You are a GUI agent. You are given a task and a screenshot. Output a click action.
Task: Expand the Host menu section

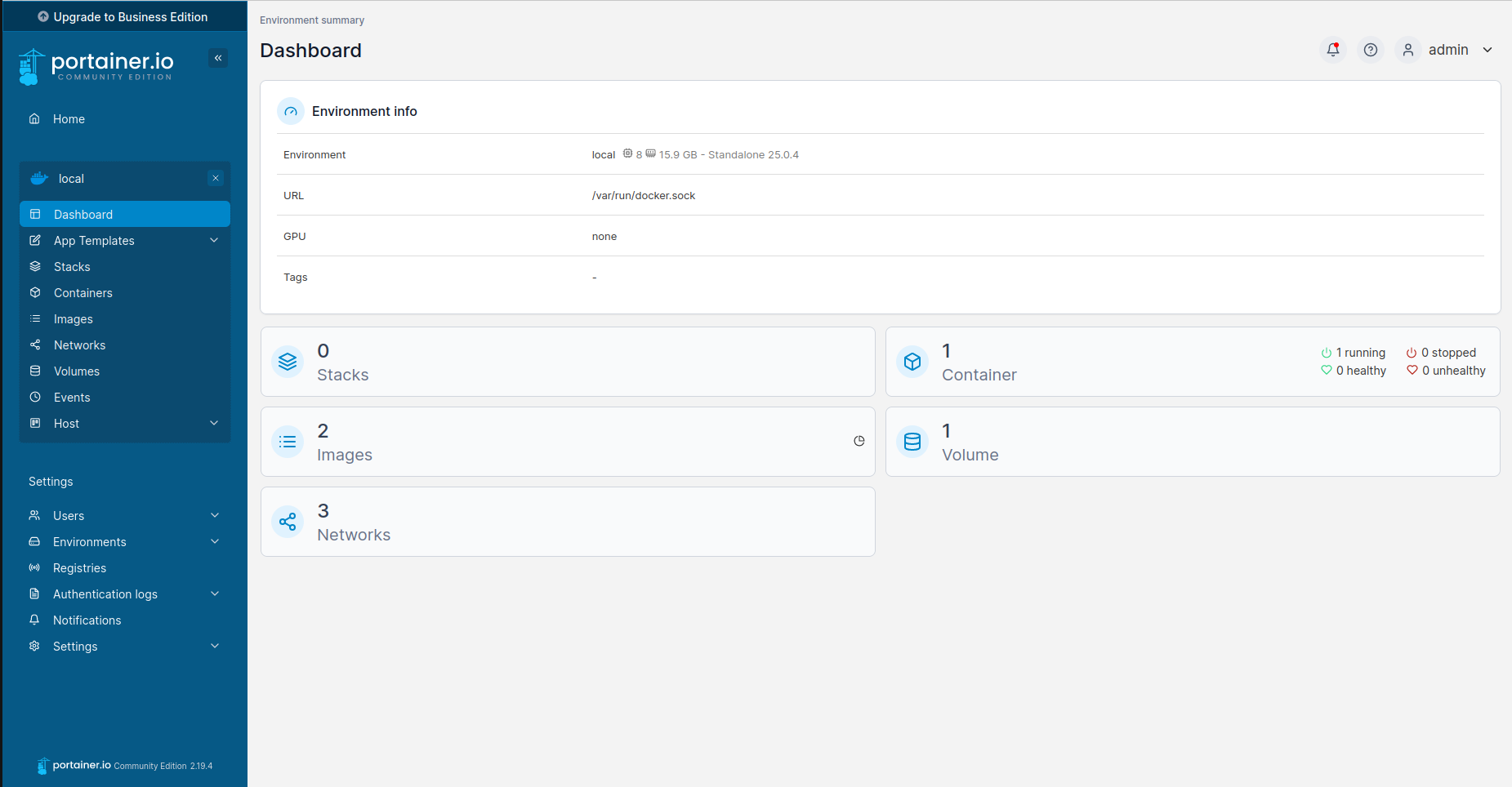[214, 424]
